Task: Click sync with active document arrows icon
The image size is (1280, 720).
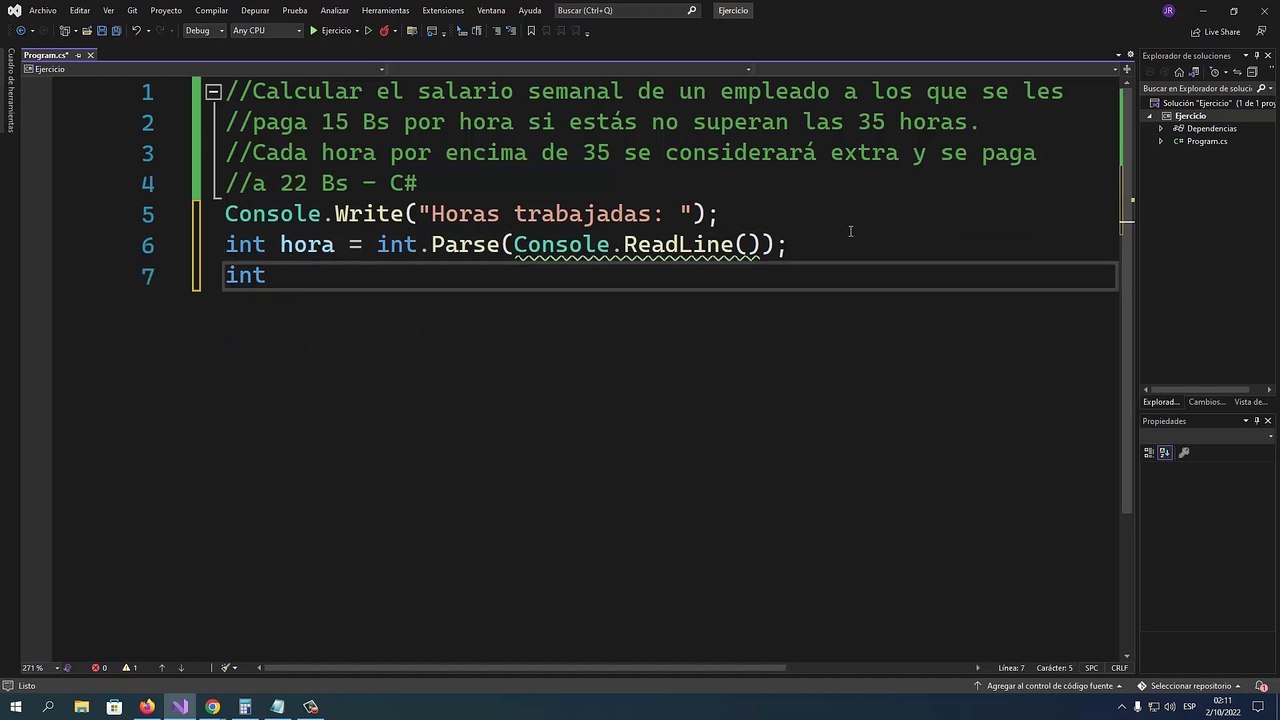Action: [x=1238, y=72]
